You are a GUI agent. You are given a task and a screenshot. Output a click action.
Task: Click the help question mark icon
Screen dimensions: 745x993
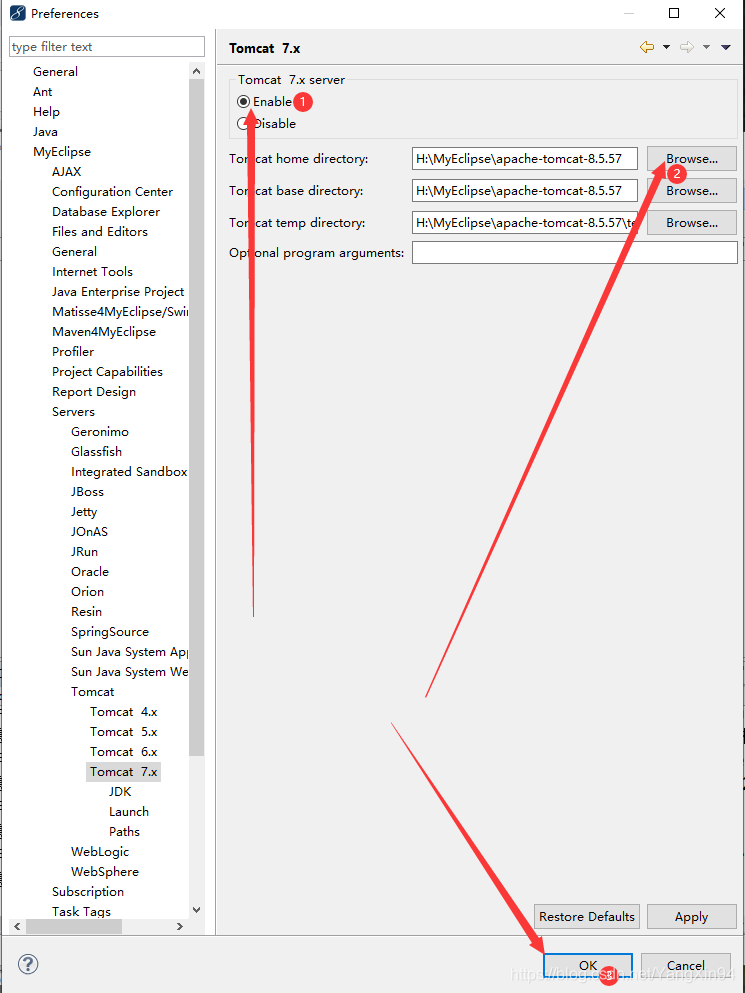point(29,964)
